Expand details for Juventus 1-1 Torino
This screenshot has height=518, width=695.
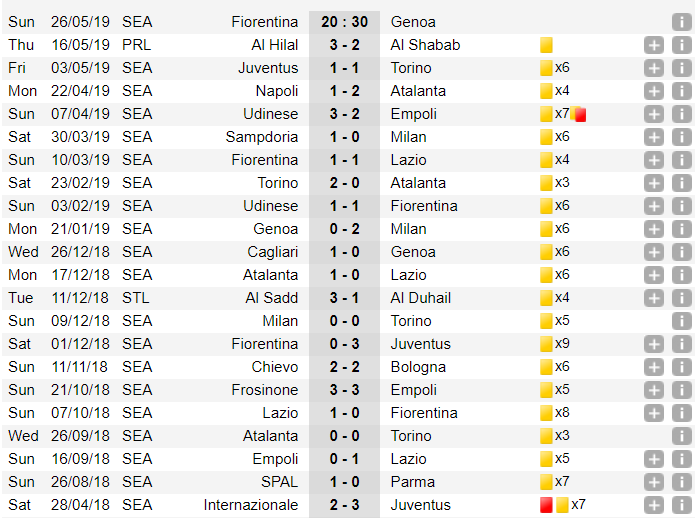[654, 68]
